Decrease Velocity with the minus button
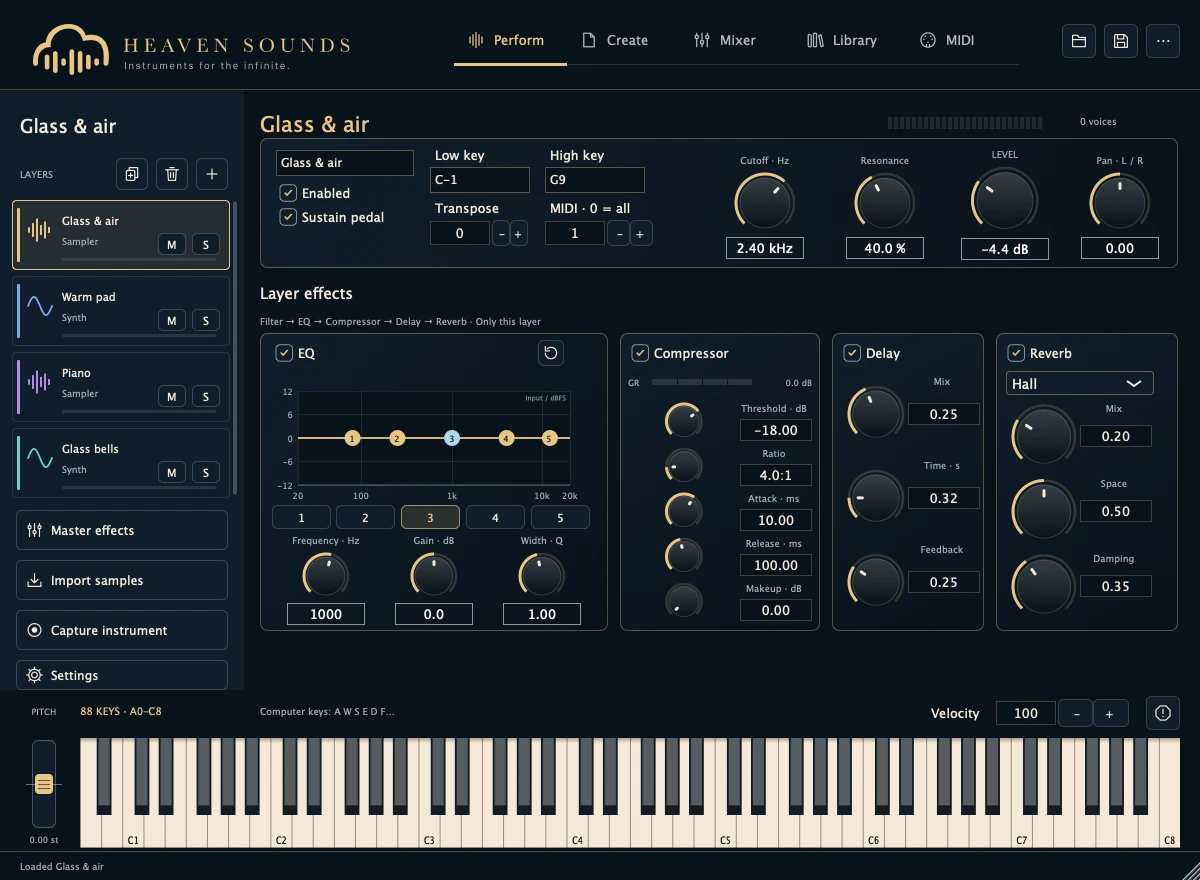1200x880 pixels. pos(1076,713)
